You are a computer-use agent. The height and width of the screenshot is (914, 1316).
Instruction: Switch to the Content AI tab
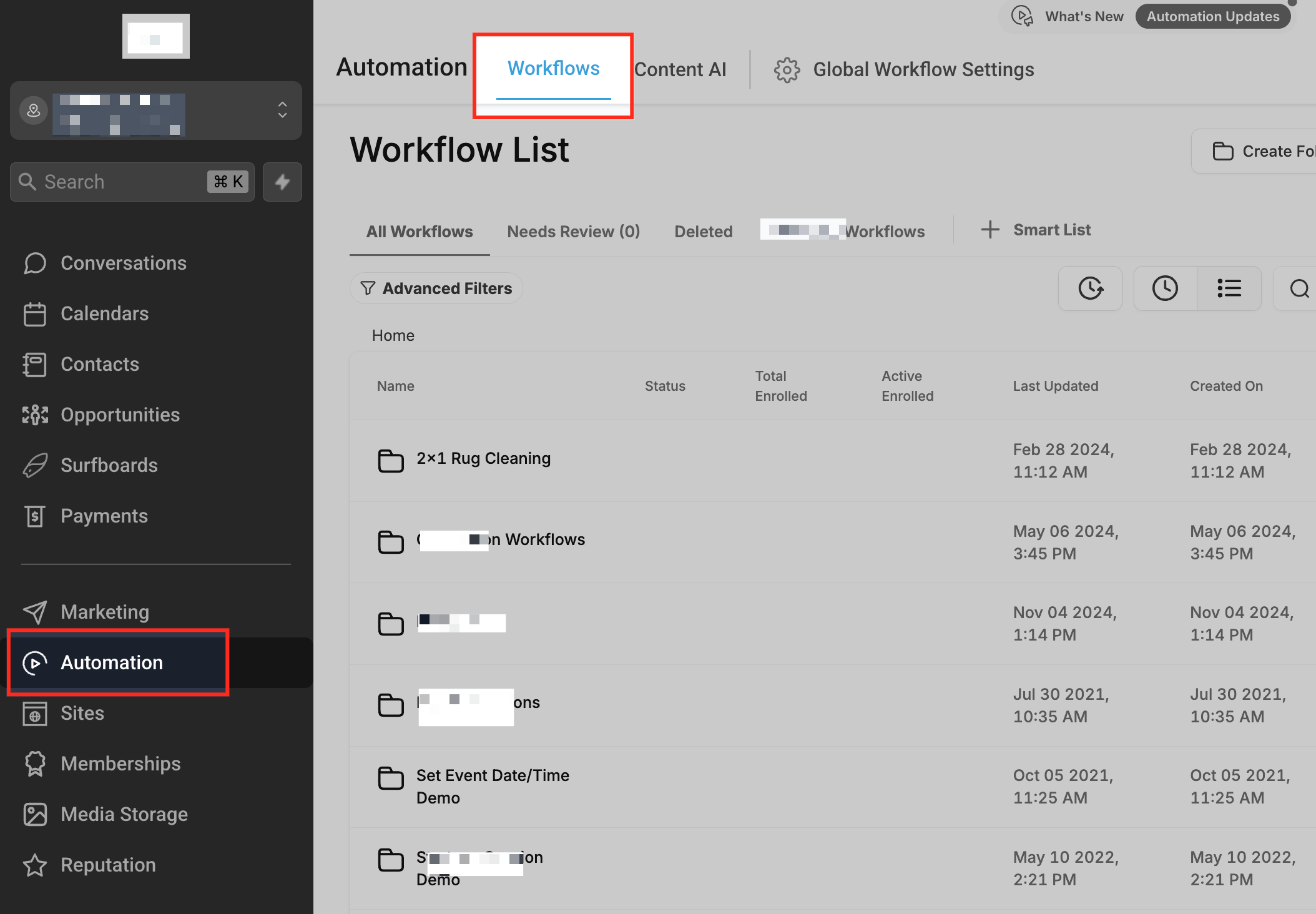click(680, 69)
